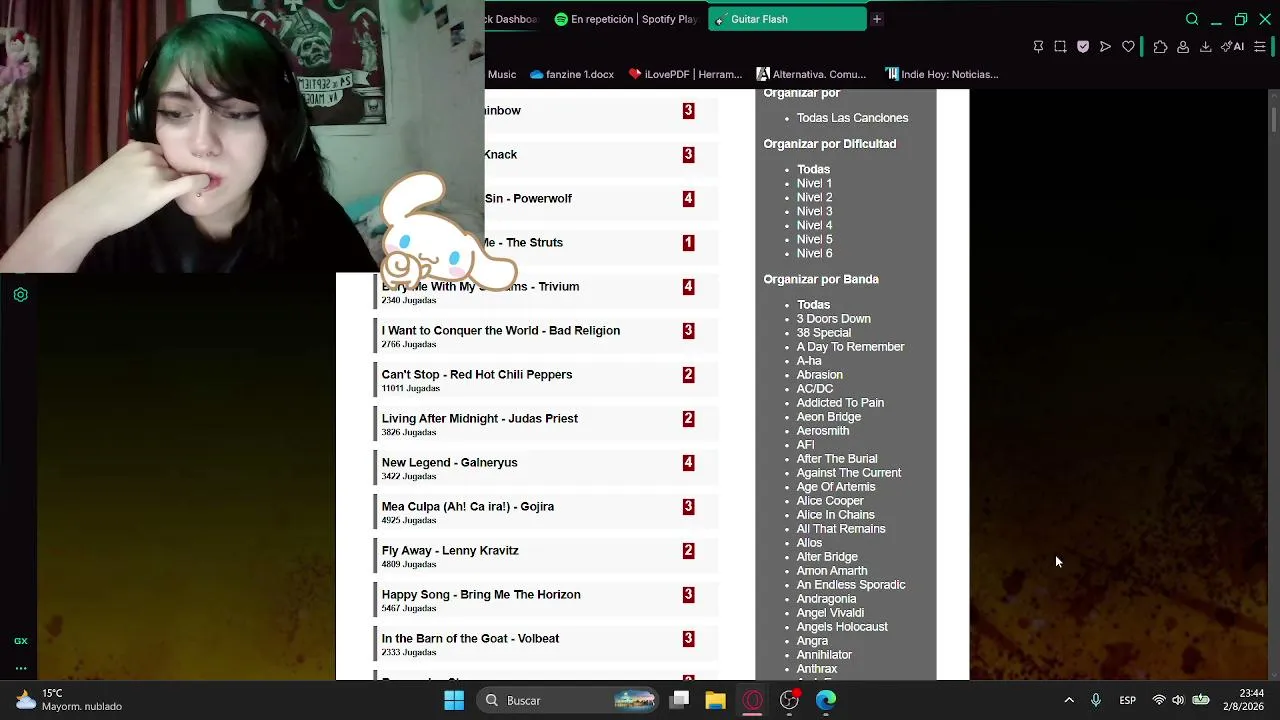Switch to the Spotify Play tab
The width and height of the screenshot is (1280, 720).
(x=627, y=19)
